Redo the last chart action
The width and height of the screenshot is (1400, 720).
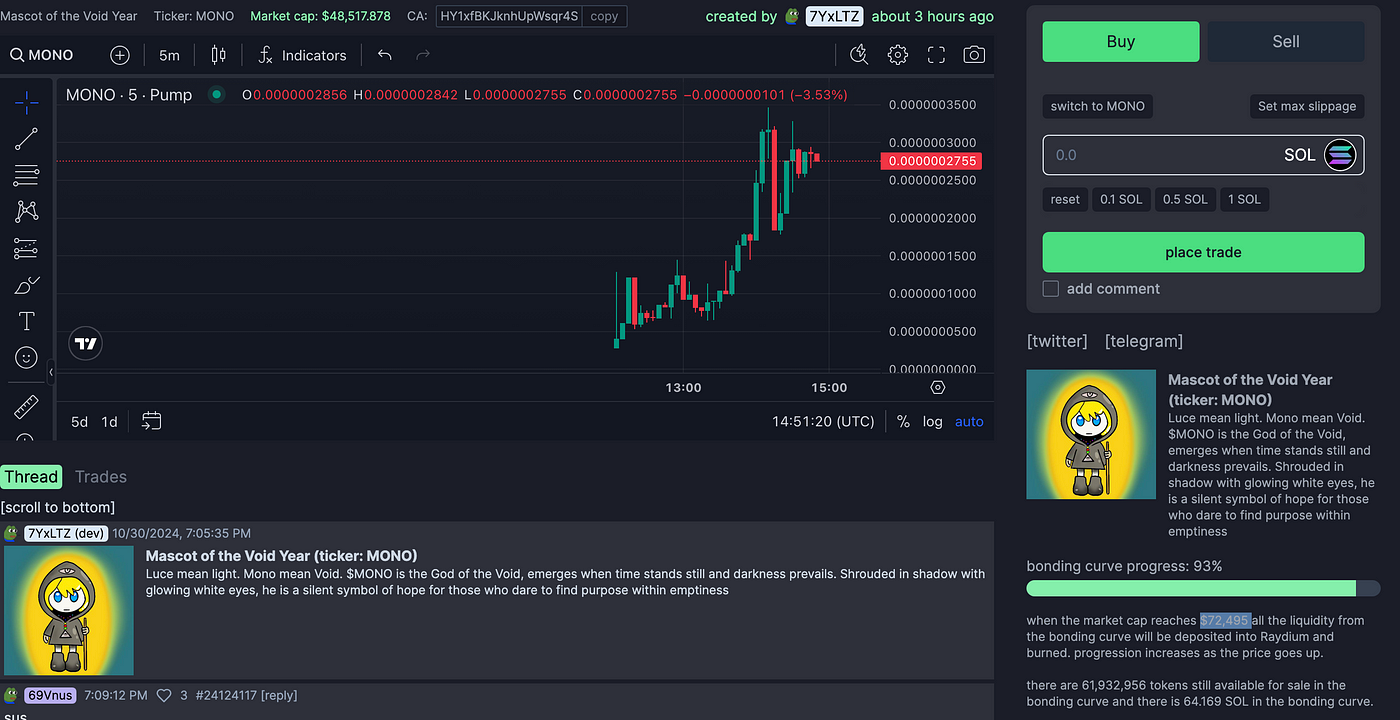click(423, 55)
